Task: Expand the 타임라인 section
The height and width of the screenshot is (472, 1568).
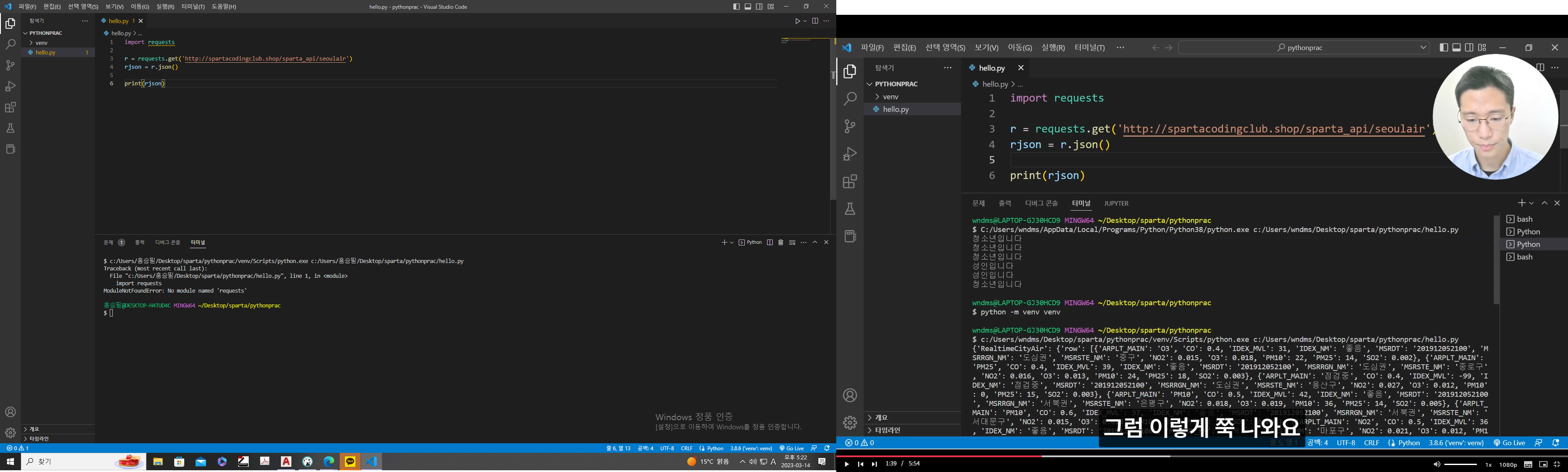Action: tap(58, 438)
